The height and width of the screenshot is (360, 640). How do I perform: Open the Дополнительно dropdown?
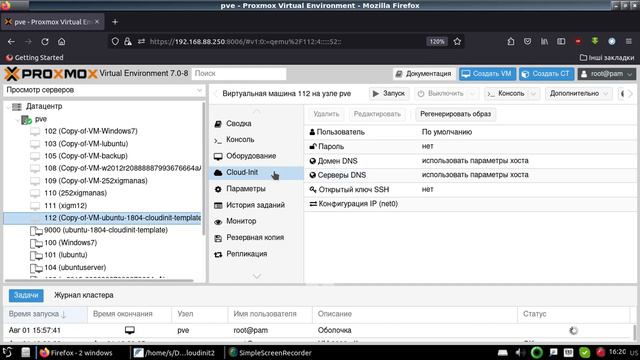[578, 94]
